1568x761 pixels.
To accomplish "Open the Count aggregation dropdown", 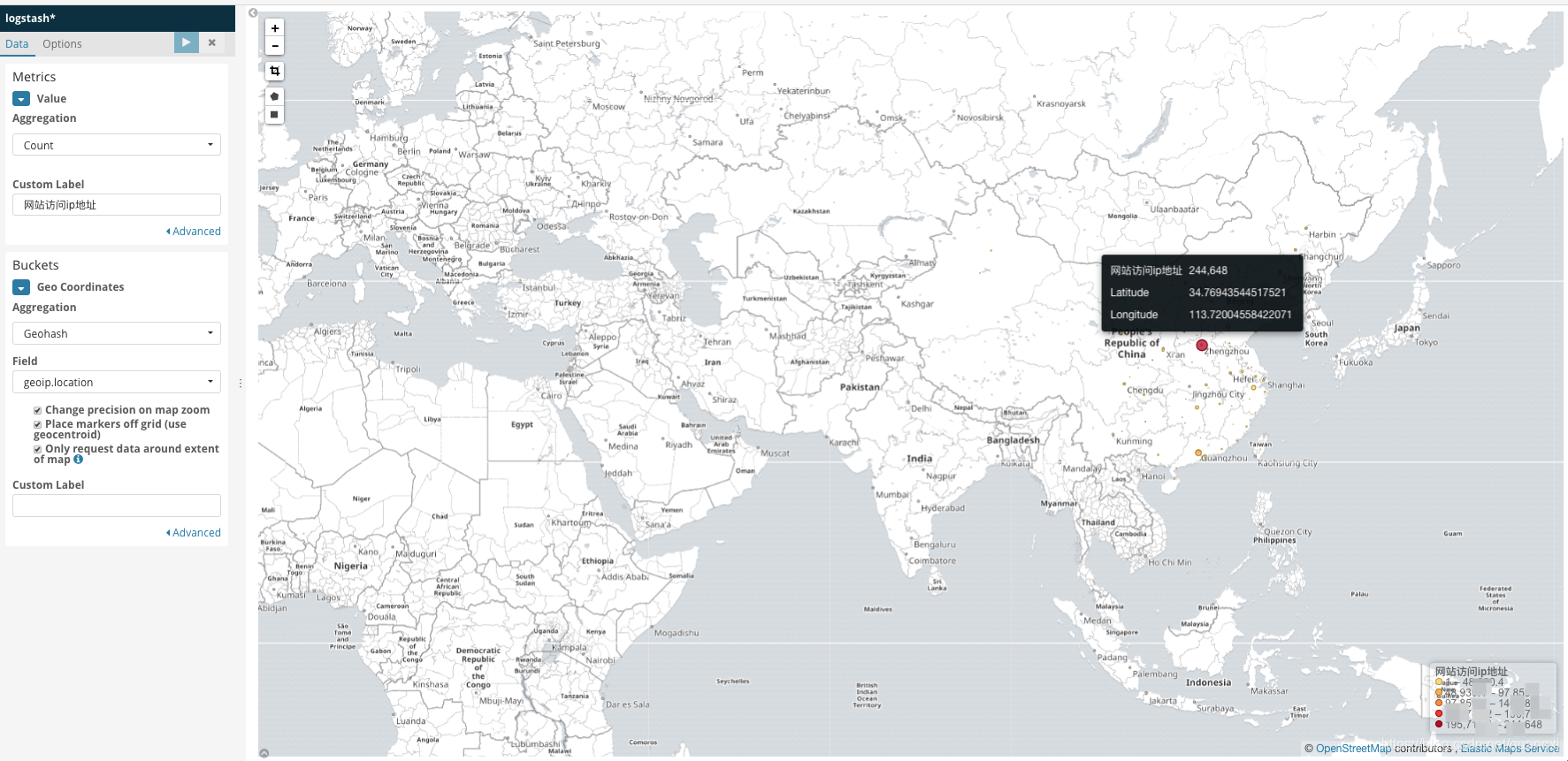I will [117, 145].
